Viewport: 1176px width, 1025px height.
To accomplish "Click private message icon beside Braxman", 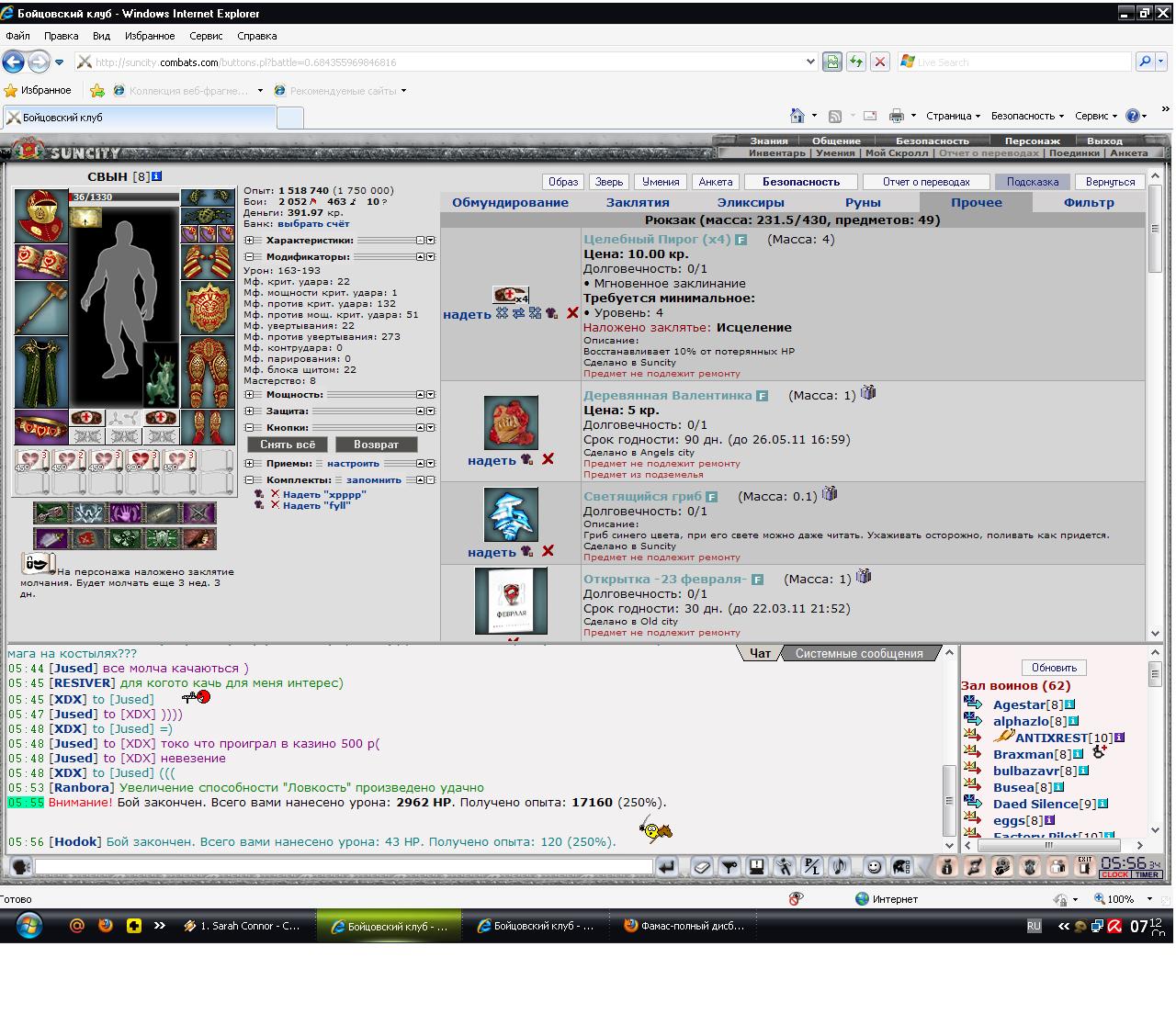I will click(972, 753).
